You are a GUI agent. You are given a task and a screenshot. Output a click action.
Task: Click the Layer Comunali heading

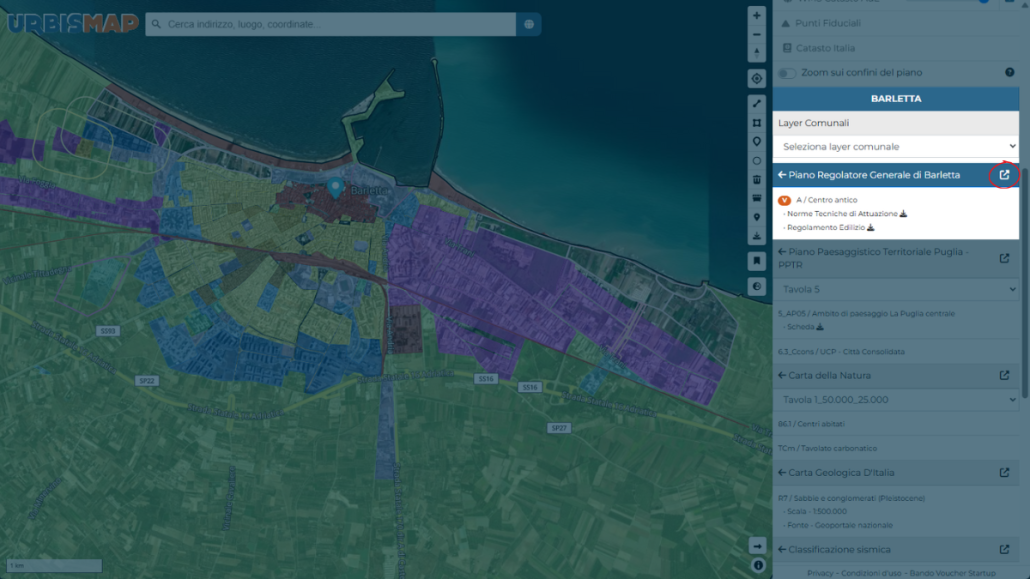[813, 123]
